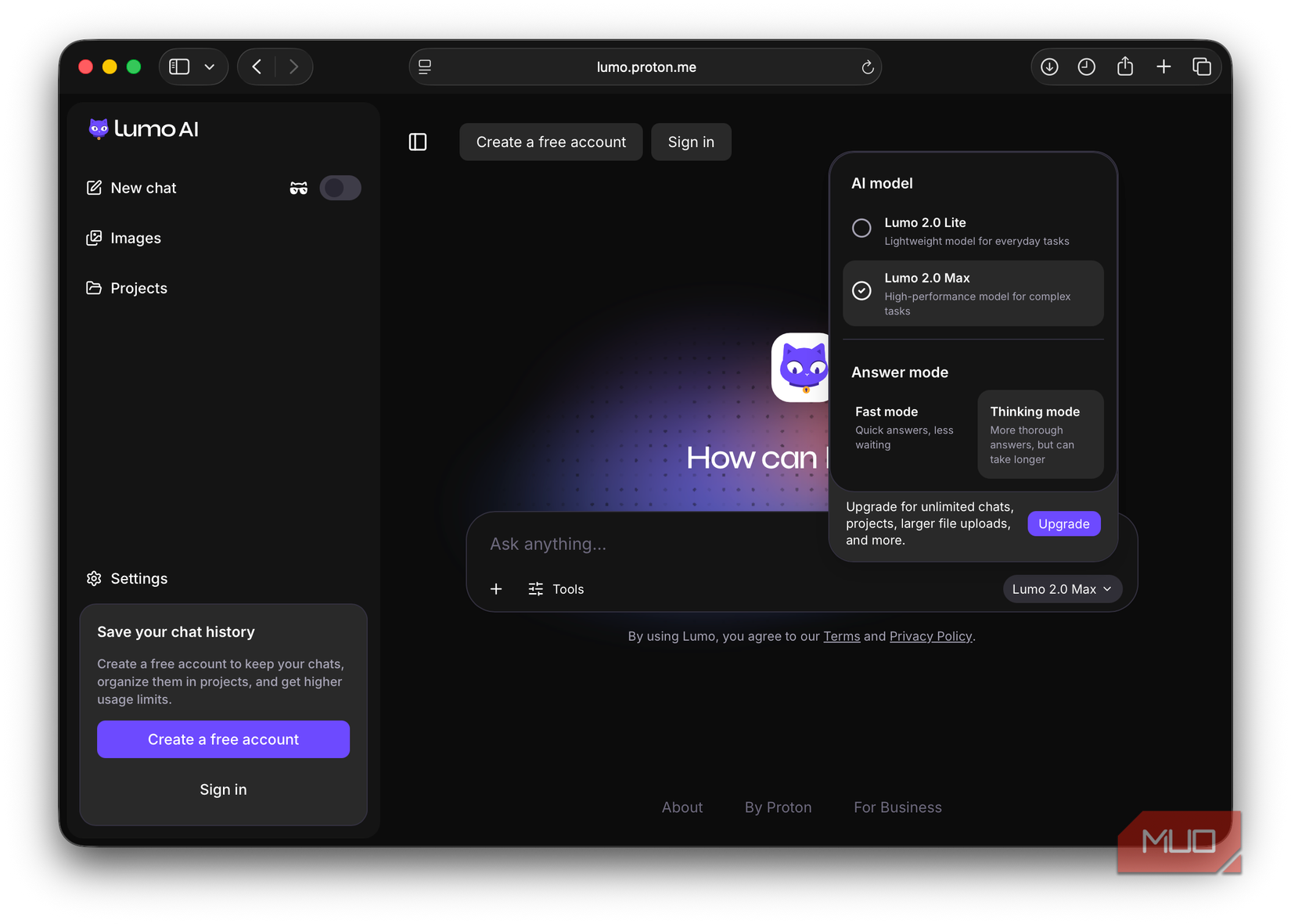The image size is (1291, 924).
Task: Click the New chat pencil icon
Action: pos(94,188)
